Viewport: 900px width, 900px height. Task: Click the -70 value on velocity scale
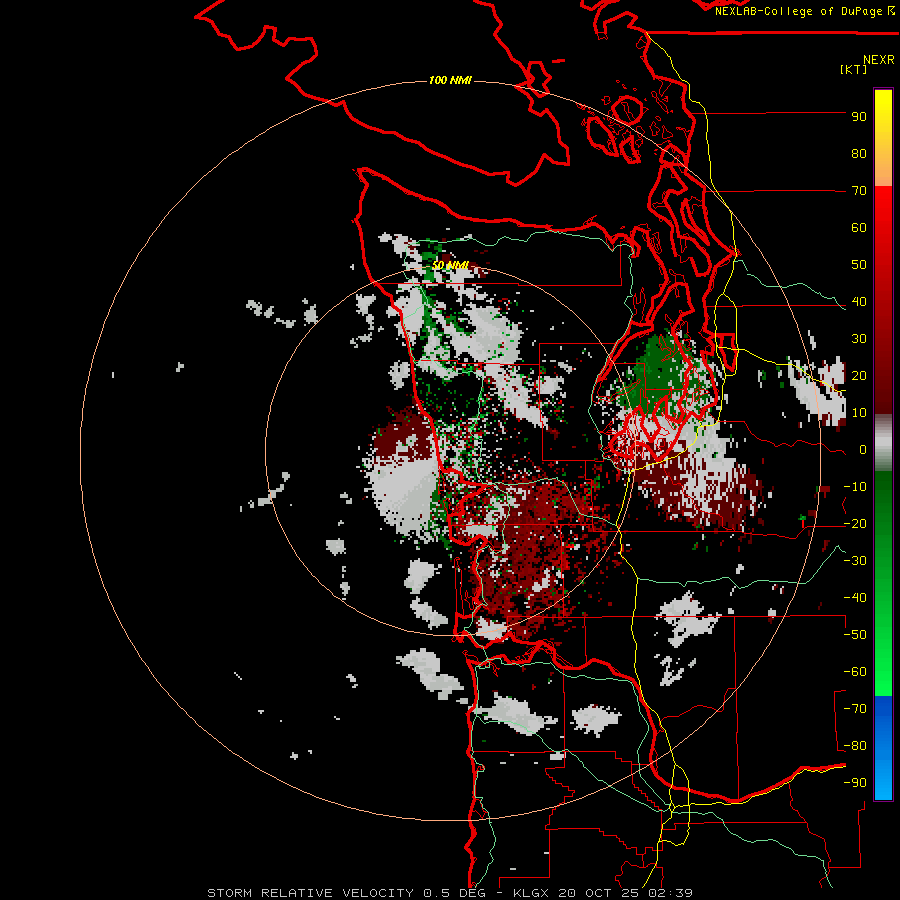(855, 709)
